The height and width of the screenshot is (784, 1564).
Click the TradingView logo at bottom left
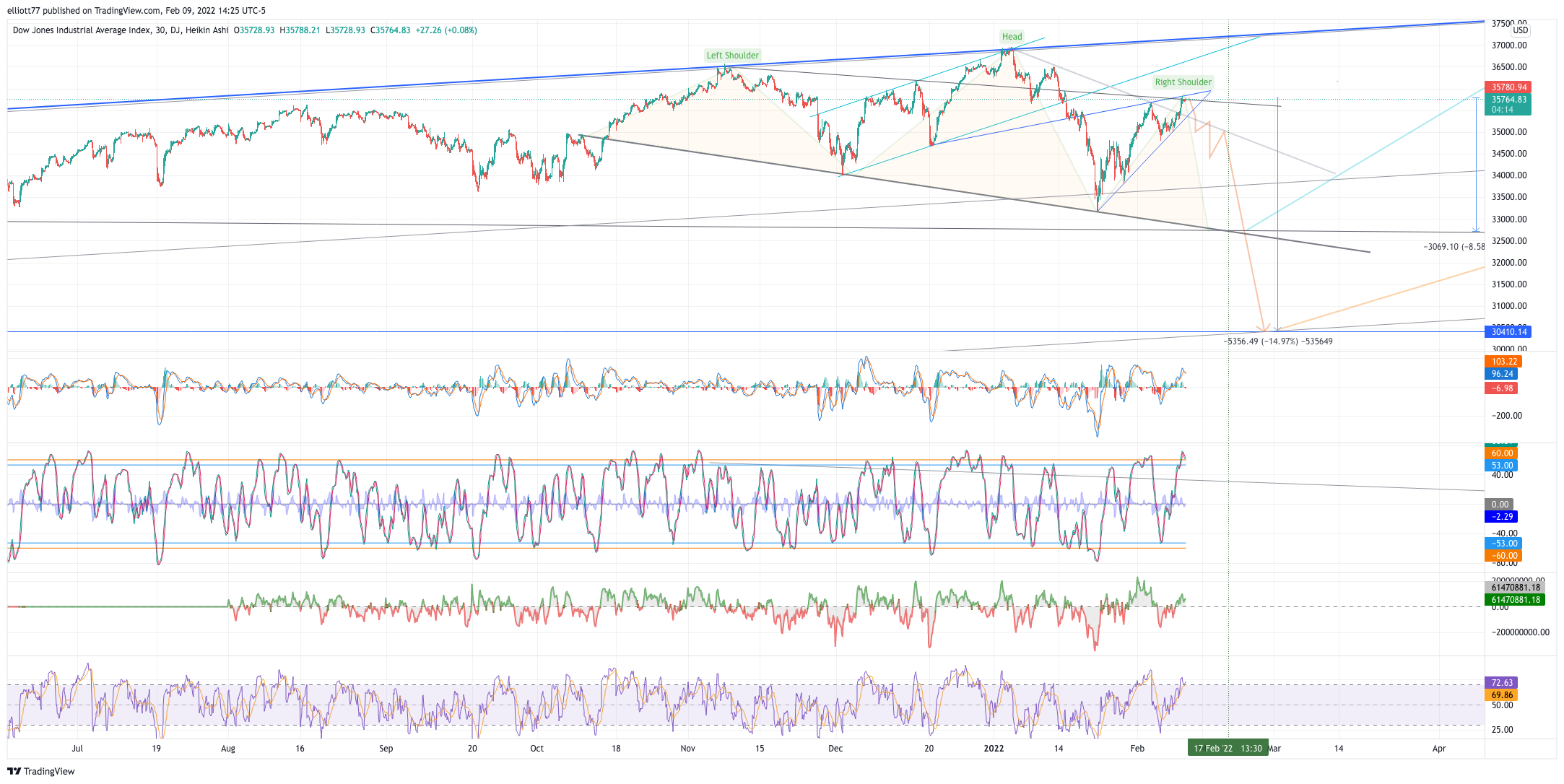tap(41, 771)
